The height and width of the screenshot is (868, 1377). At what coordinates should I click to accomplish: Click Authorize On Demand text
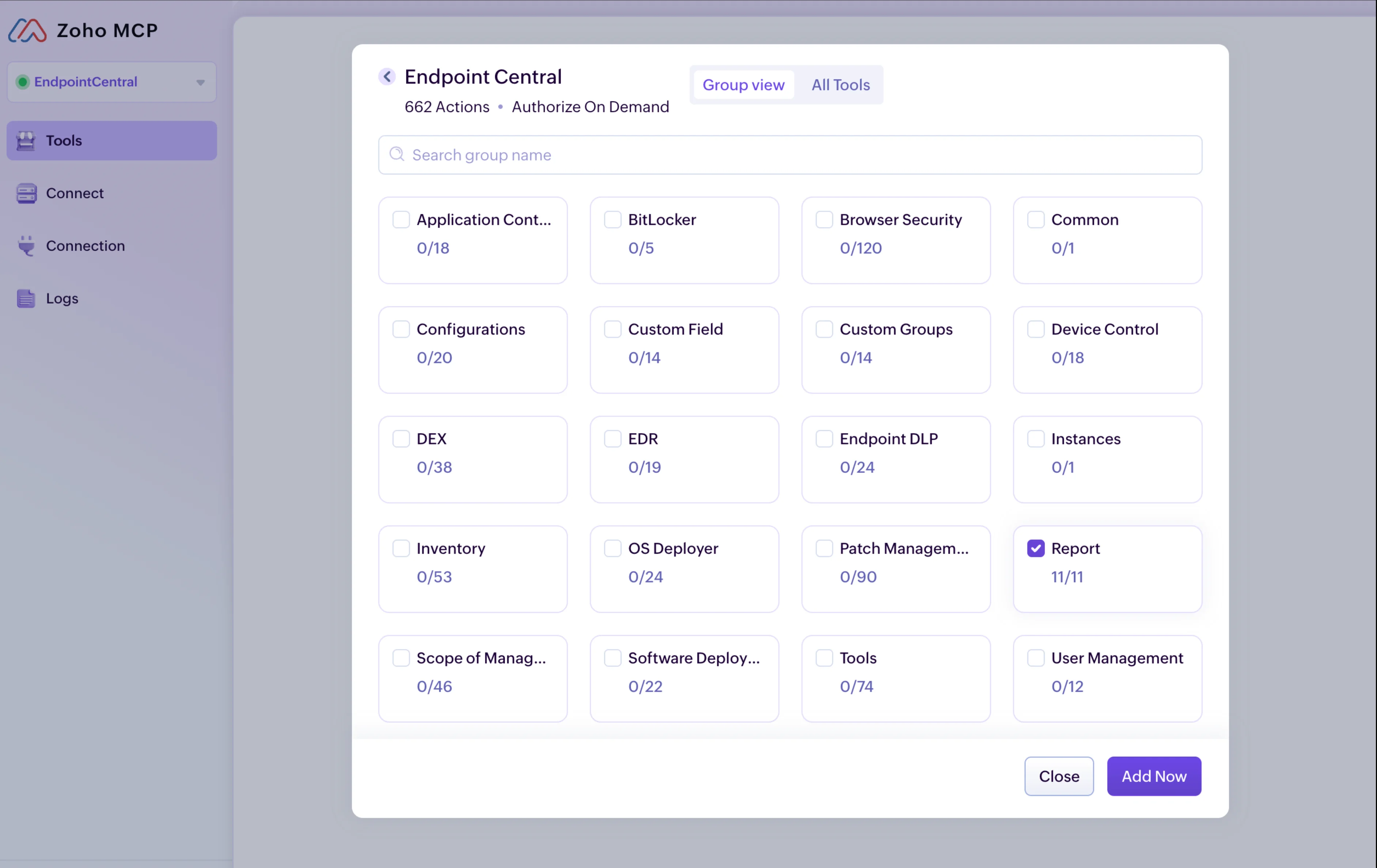tap(590, 107)
